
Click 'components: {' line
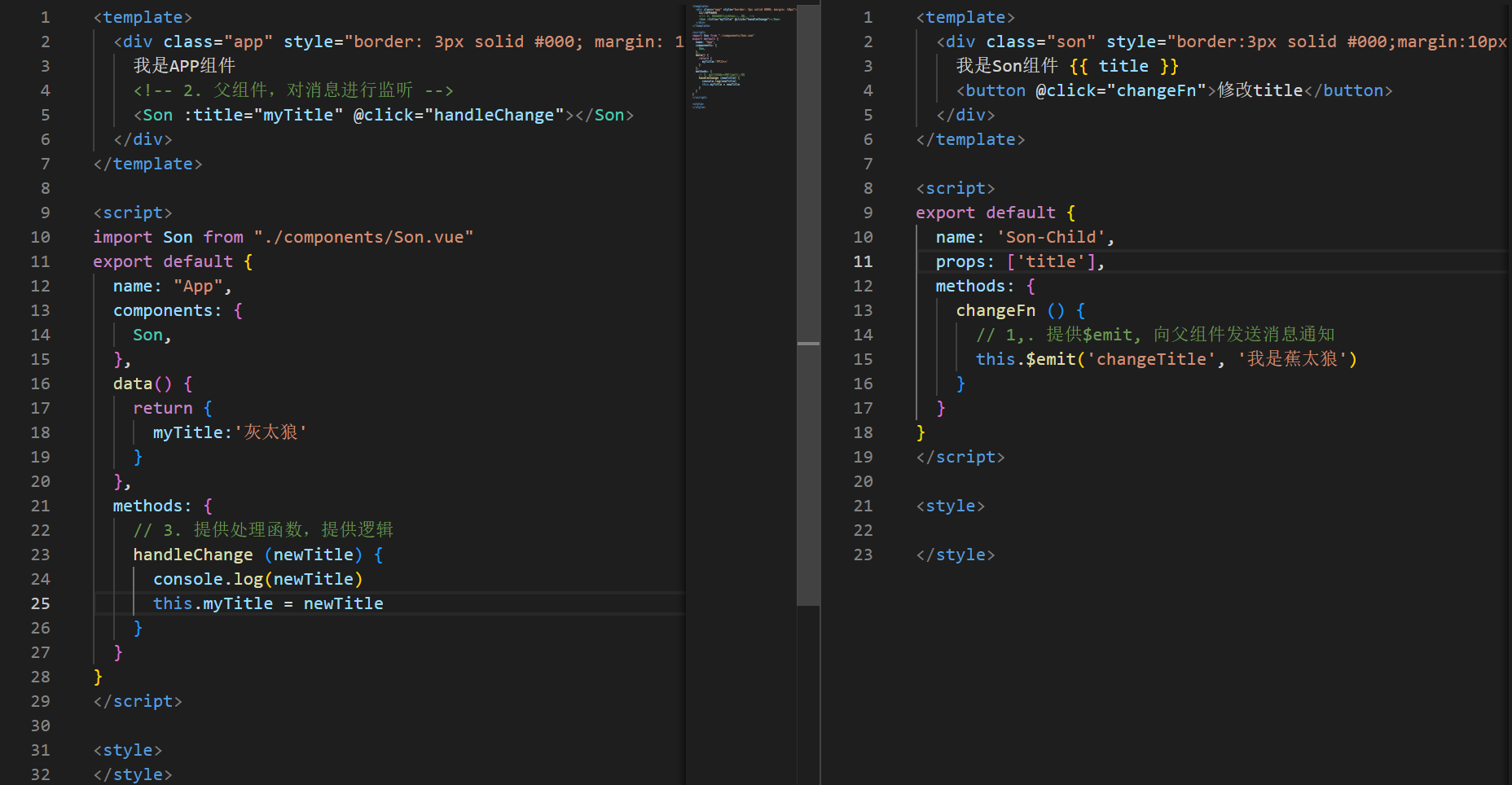click(x=178, y=310)
